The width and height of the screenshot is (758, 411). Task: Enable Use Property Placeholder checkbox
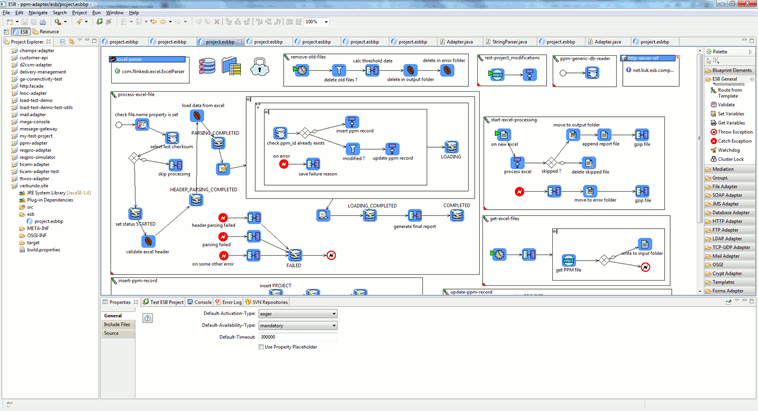[262, 347]
